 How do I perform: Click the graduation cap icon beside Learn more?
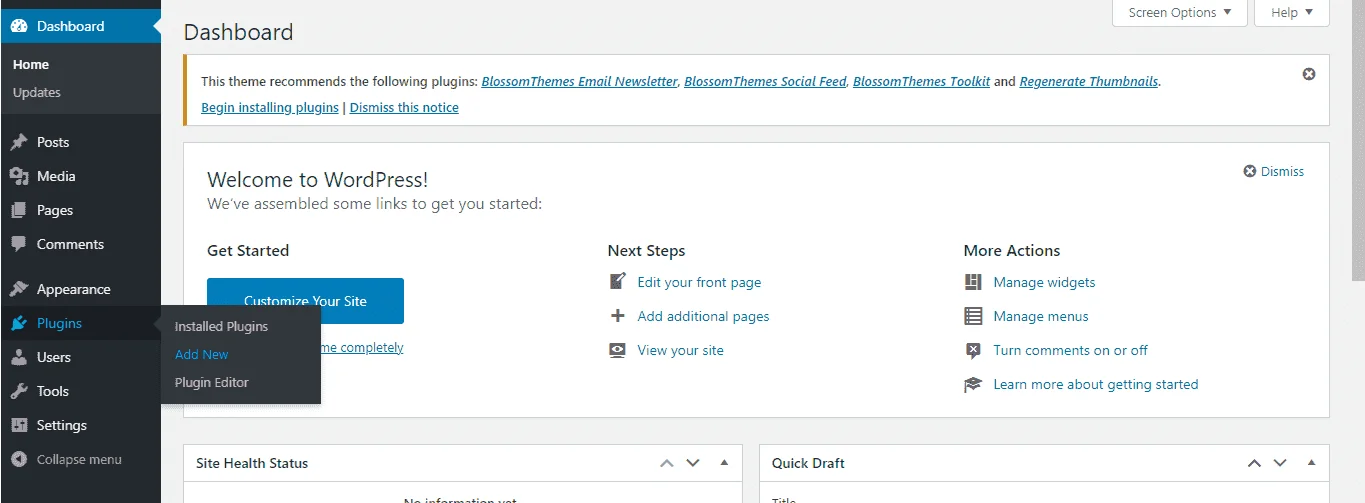pos(973,384)
